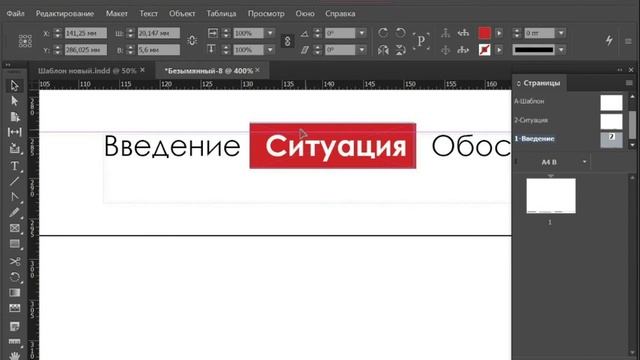
Task: Rotate selection 90° clockwise
Action: pos(383,33)
